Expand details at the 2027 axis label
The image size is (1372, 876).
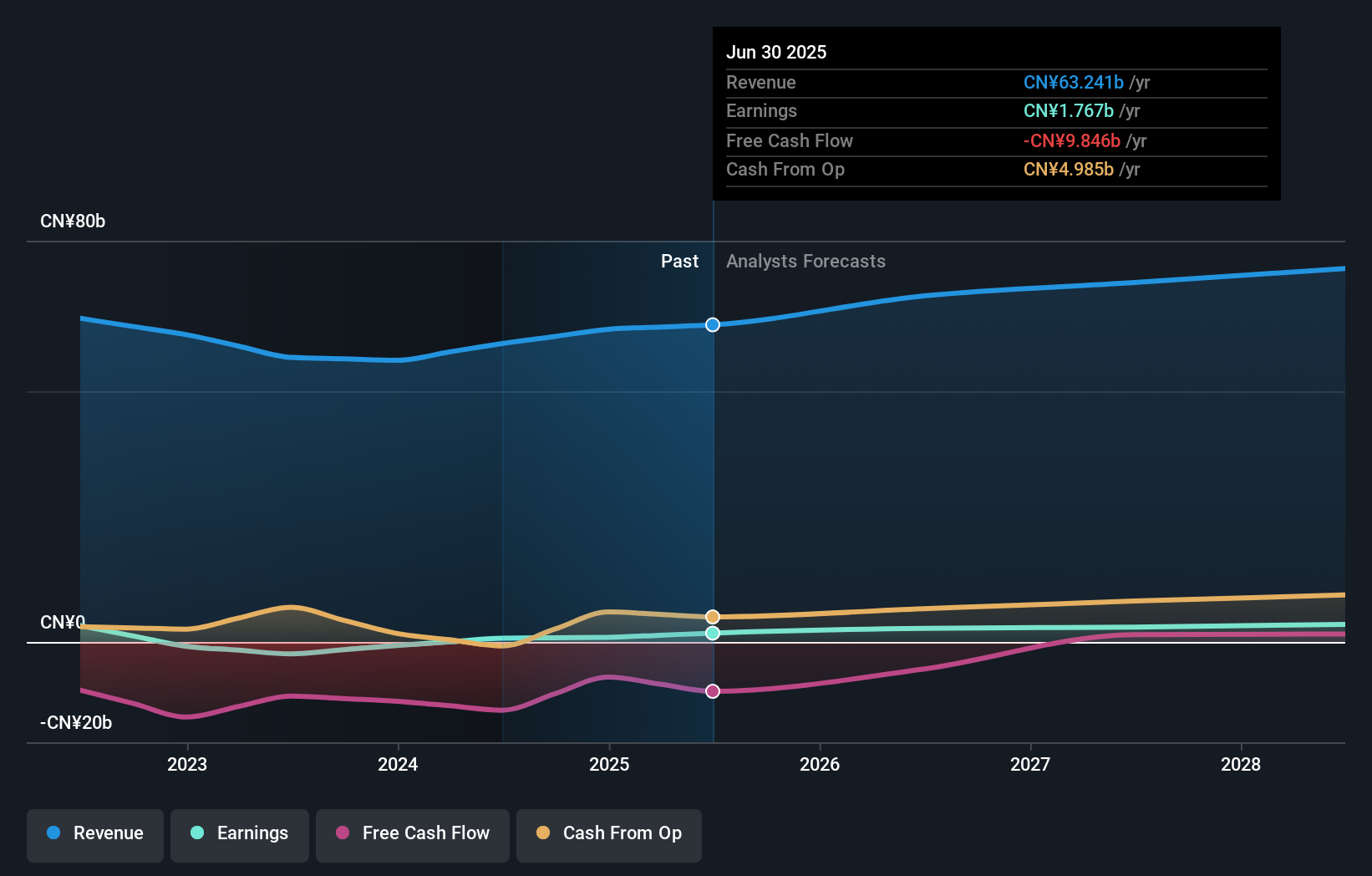(x=1030, y=764)
